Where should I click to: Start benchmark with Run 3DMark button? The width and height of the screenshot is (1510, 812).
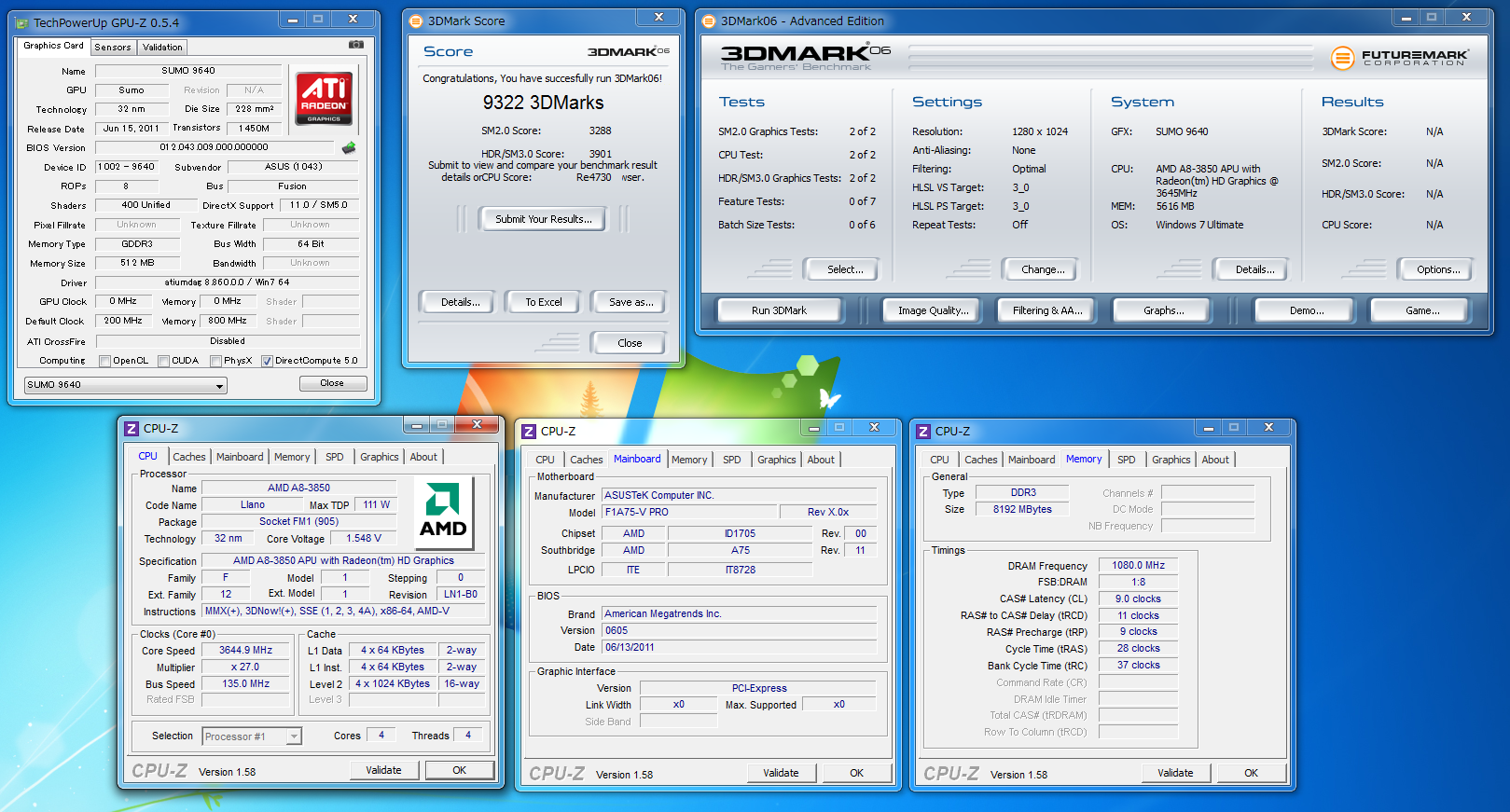pyautogui.click(x=779, y=310)
